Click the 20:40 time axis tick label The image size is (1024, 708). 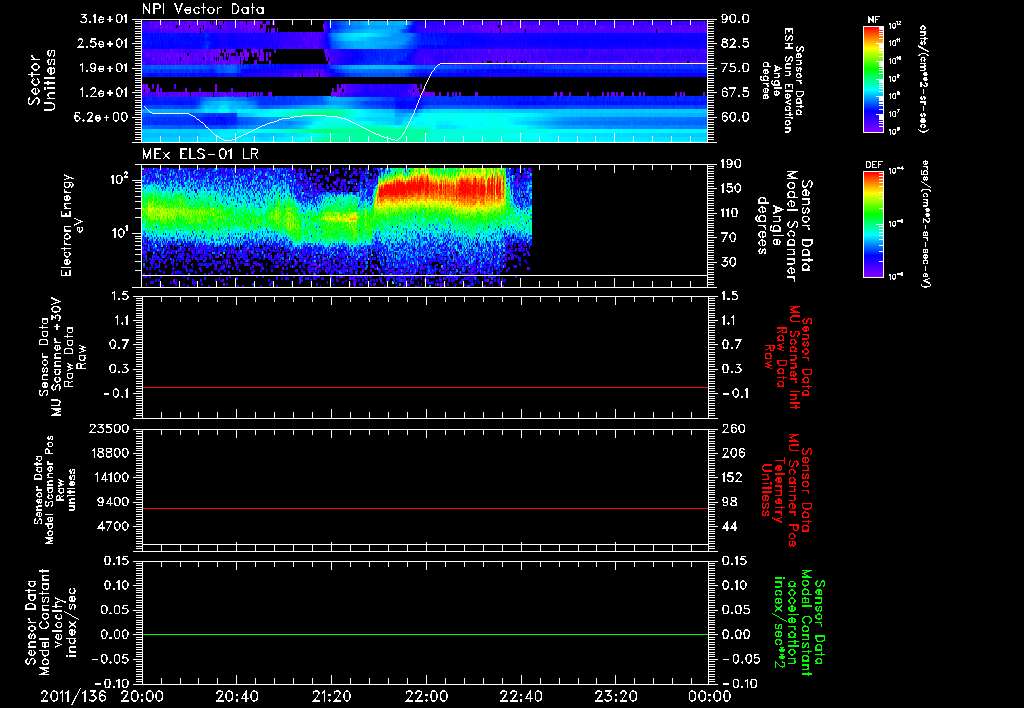pos(236,695)
